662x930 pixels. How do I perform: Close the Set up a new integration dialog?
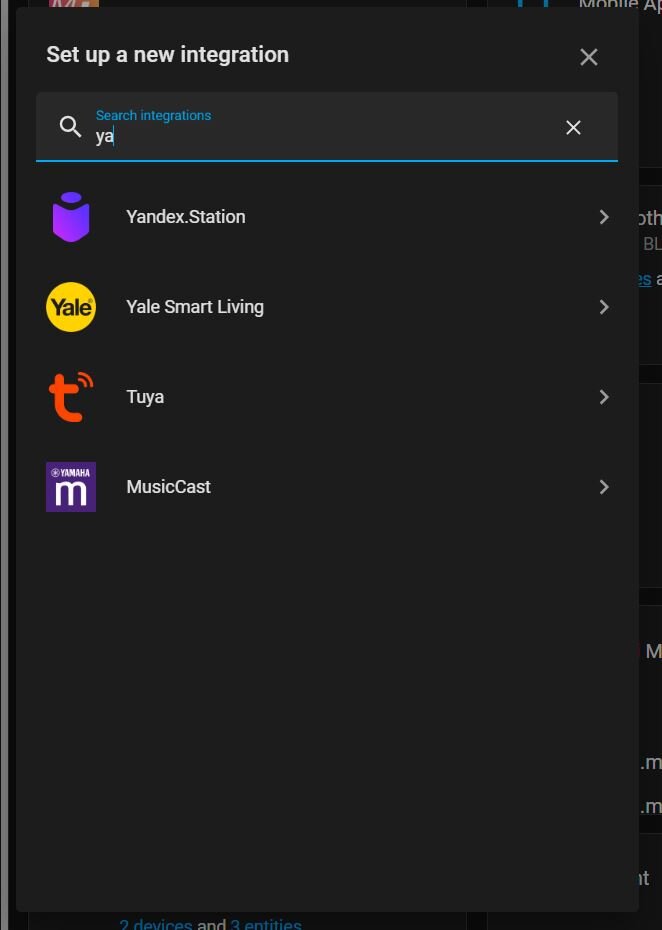click(x=588, y=57)
